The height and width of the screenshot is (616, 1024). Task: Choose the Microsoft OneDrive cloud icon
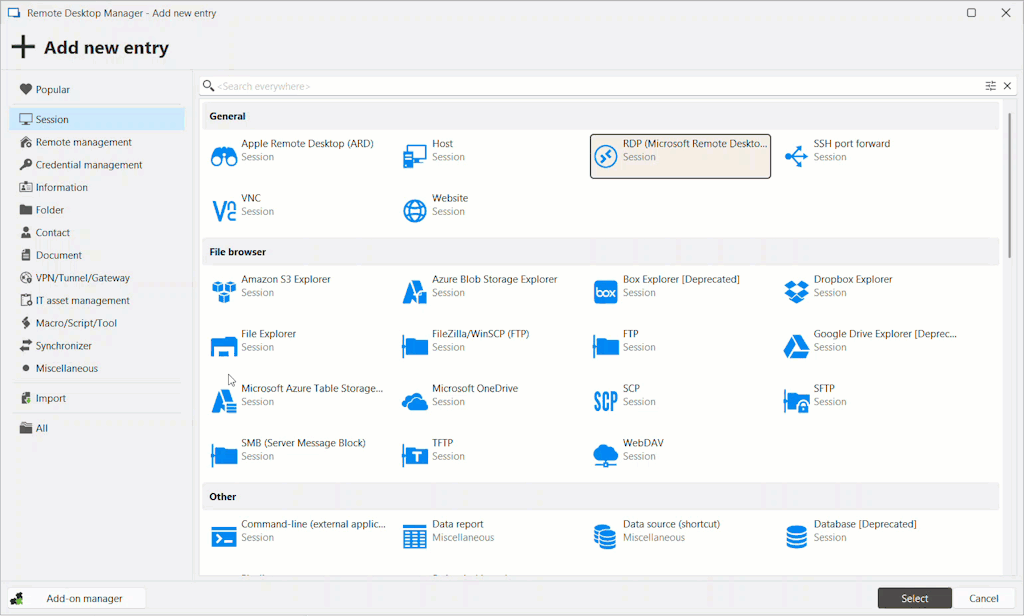click(415, 401)
